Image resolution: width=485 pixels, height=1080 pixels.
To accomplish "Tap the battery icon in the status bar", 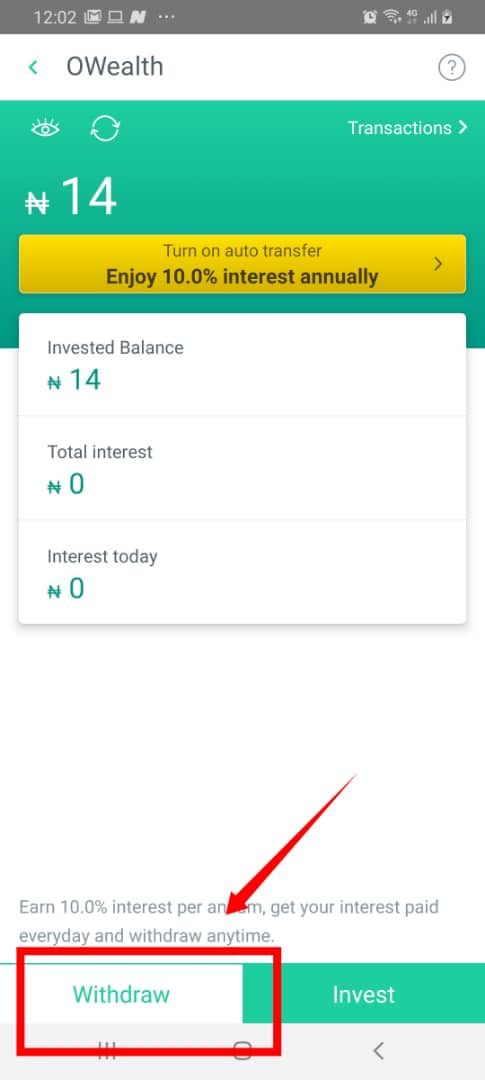I will pyautogui.click(x=448, y=17).
